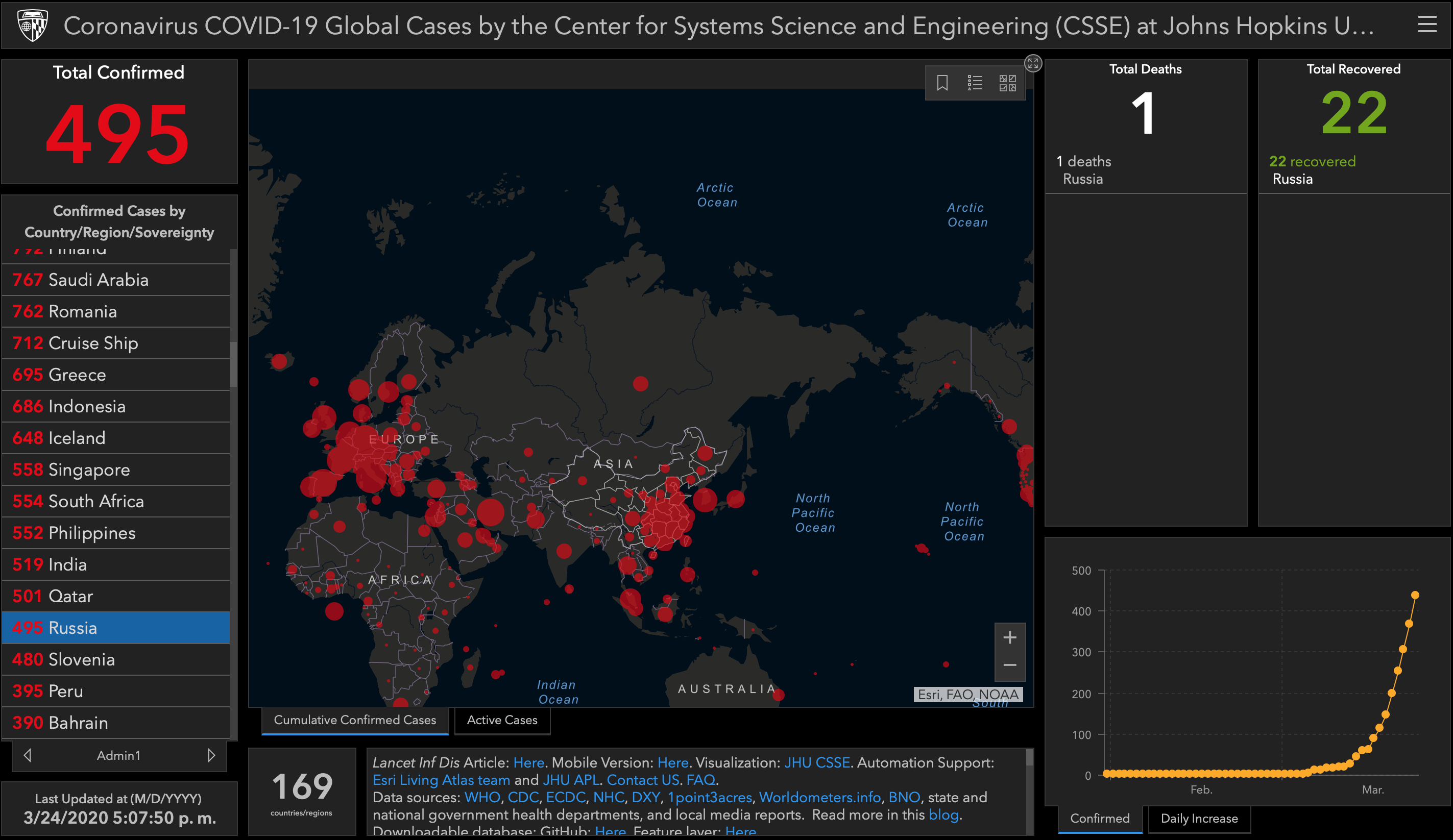This screenshot has height=840, width=1453.
Task: Open the basemap gallery grid icon
Action: pos(1007,83)
